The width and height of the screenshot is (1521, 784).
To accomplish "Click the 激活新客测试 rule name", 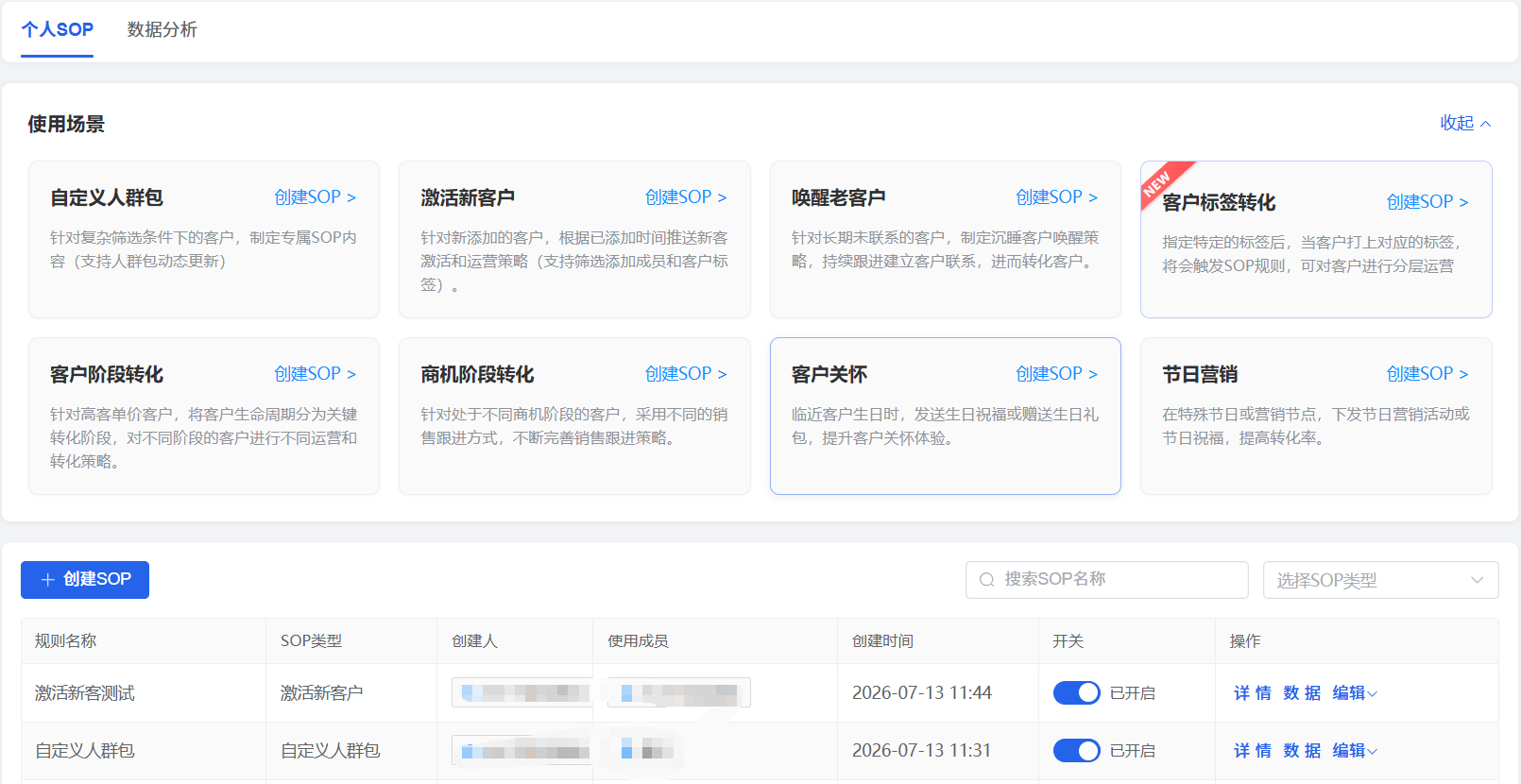I will (x=85, y=693).
